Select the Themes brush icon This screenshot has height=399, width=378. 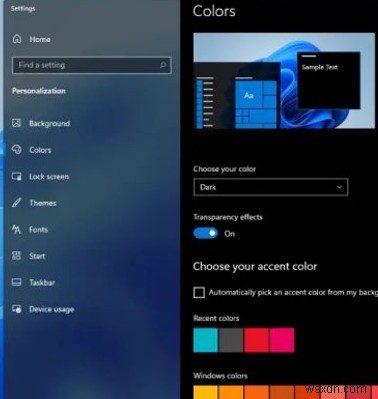[x=17, y=203]
